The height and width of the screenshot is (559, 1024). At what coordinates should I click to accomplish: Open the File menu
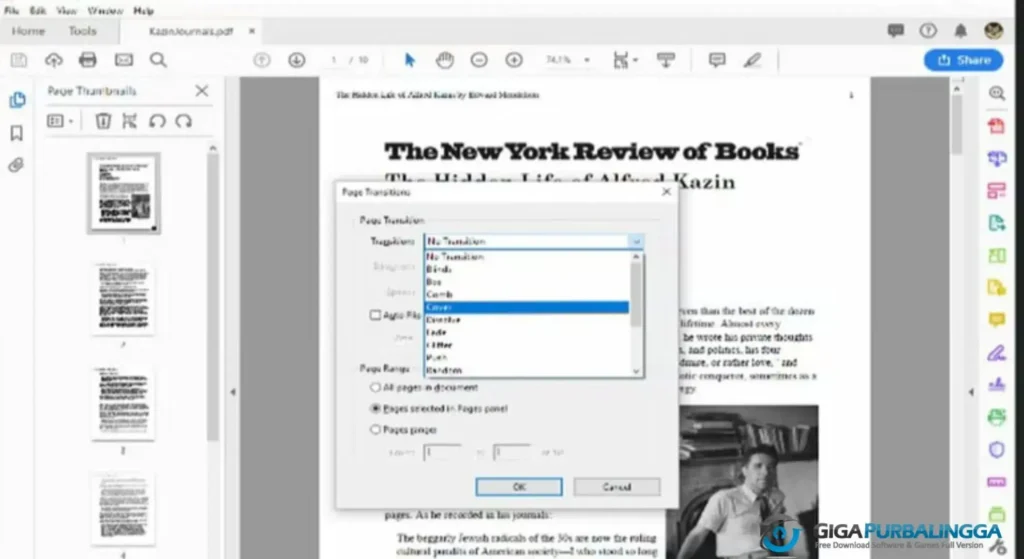tap(11, 10)
